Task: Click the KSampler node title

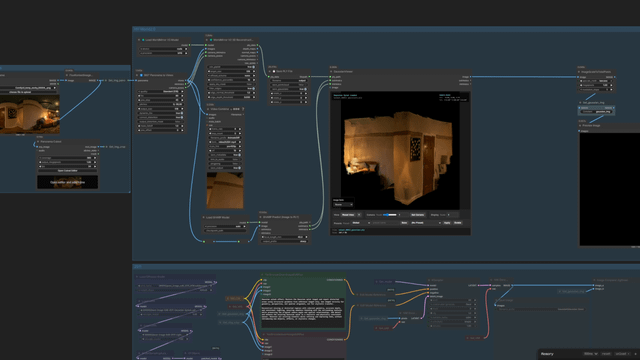Action: (438, 280)
